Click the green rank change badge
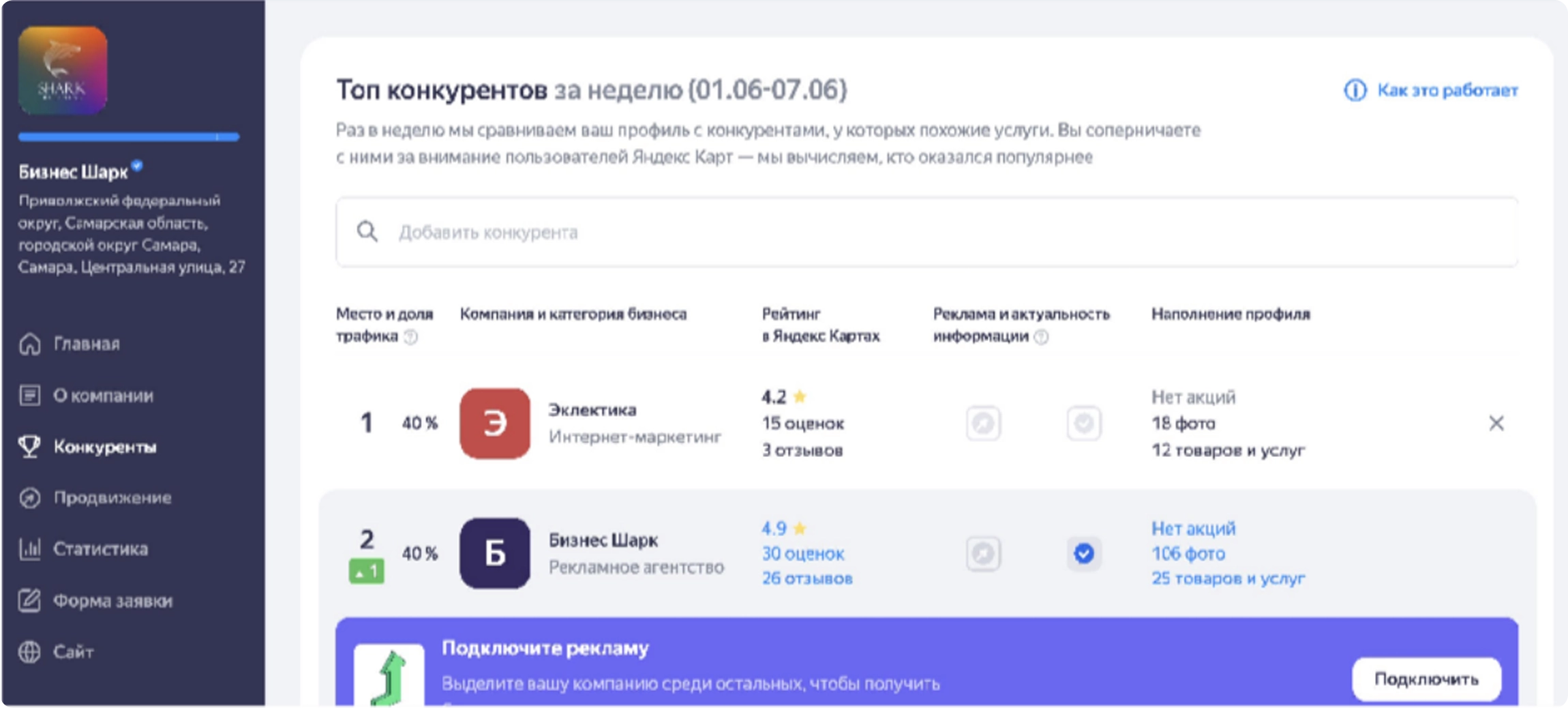Viewport: 1568px width, 708px height. click(367, 572)
